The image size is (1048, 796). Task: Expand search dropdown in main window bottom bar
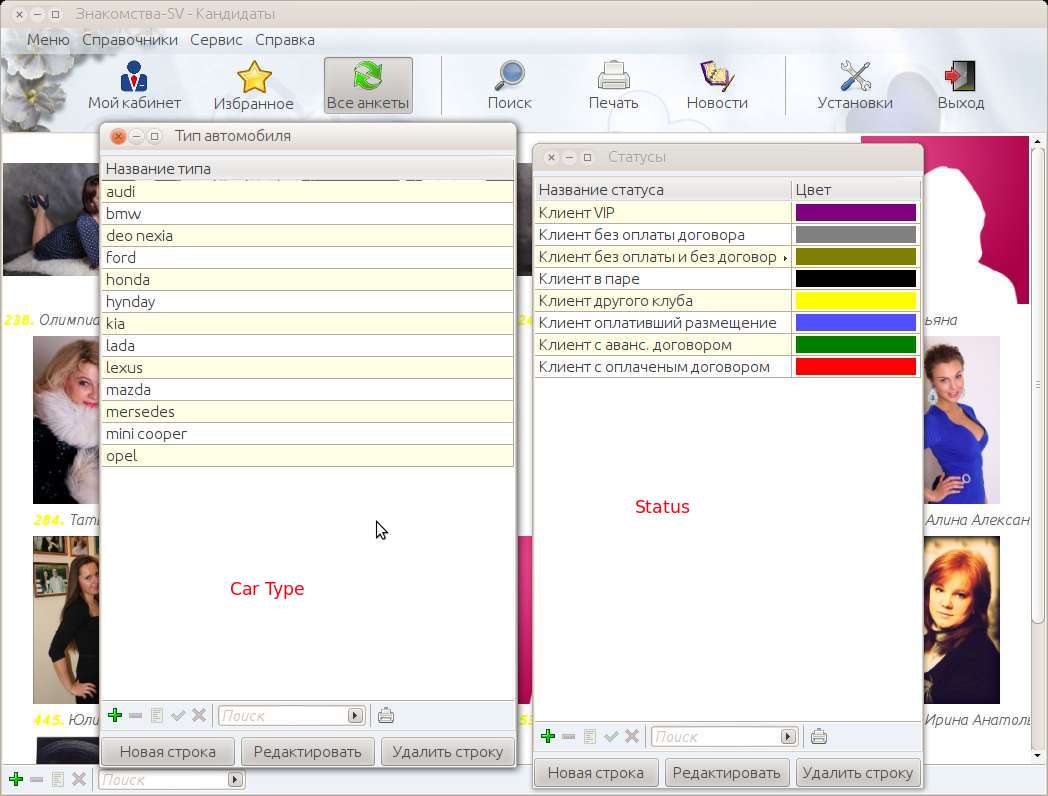(x=235, y=780)
